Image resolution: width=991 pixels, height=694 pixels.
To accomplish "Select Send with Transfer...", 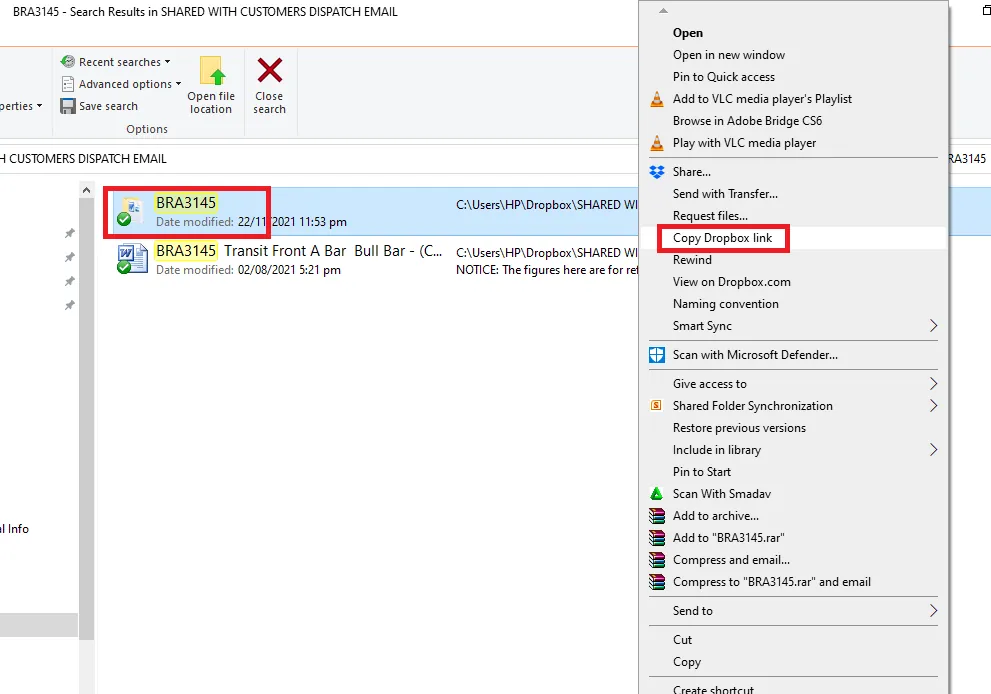I will click(x=725, y=193).
